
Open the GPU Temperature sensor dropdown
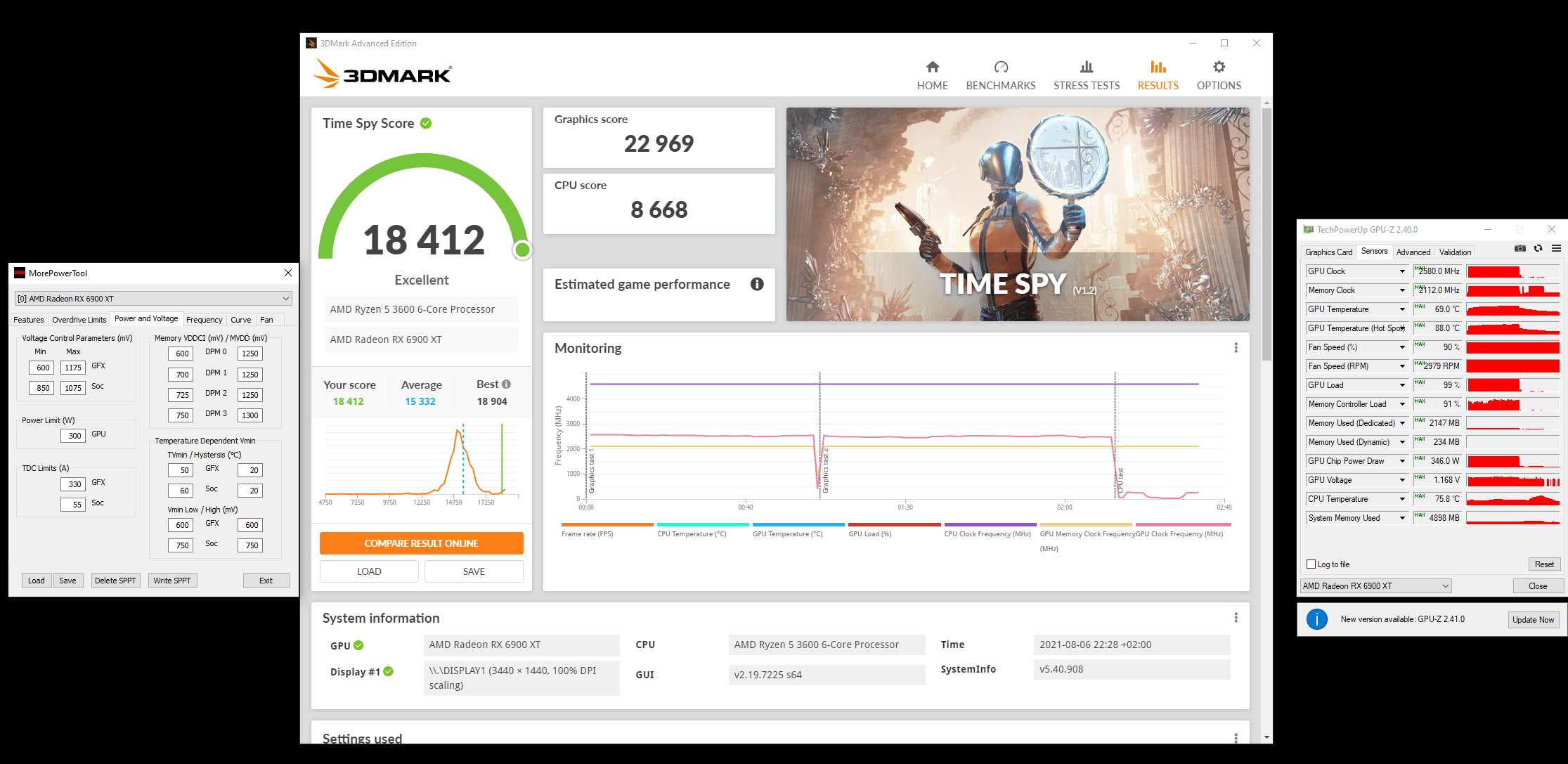[1401, 309]
